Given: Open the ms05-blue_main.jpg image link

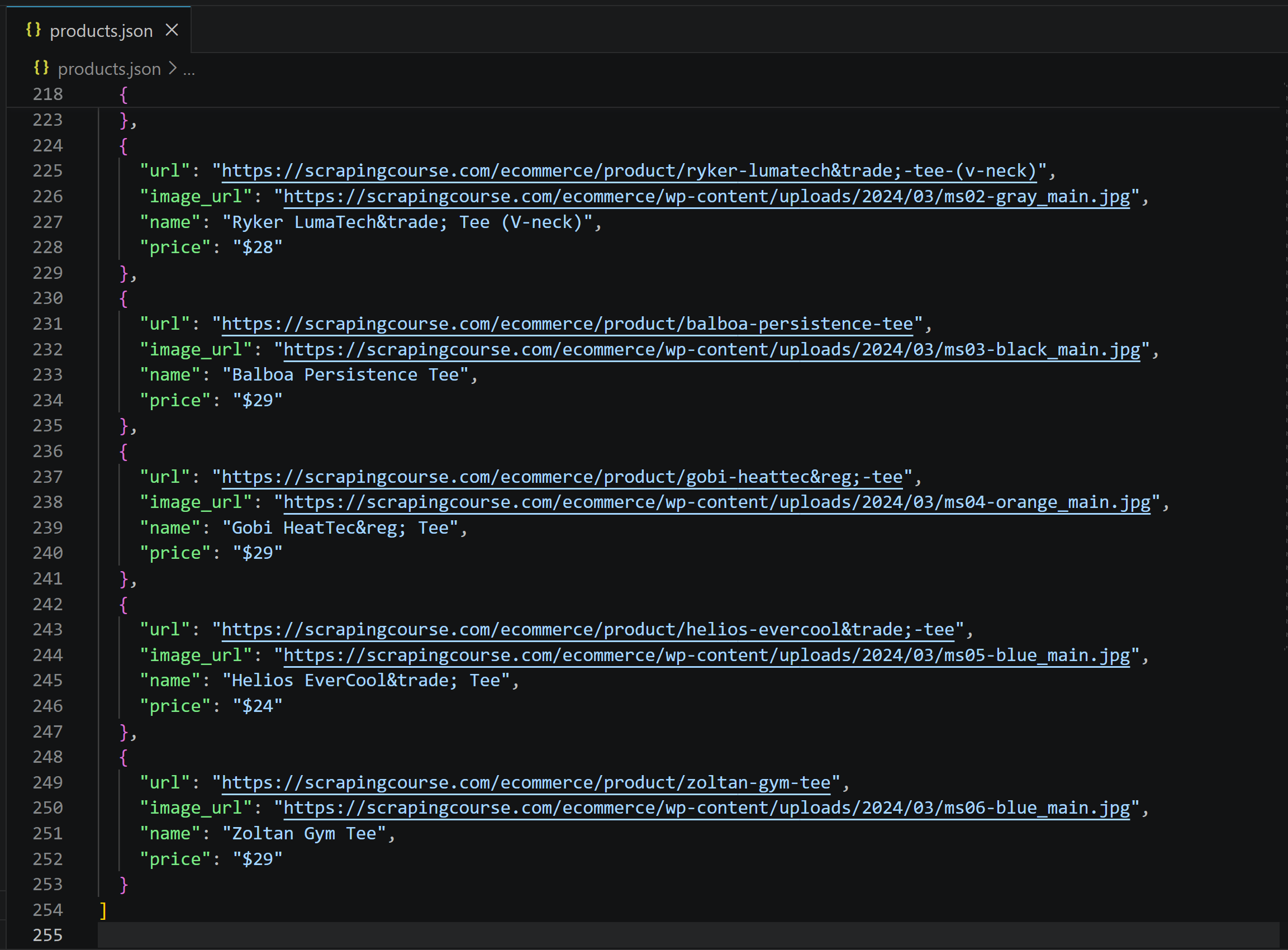Looking at the screenshot, I should pyautogui.click(x=707, y=655).
